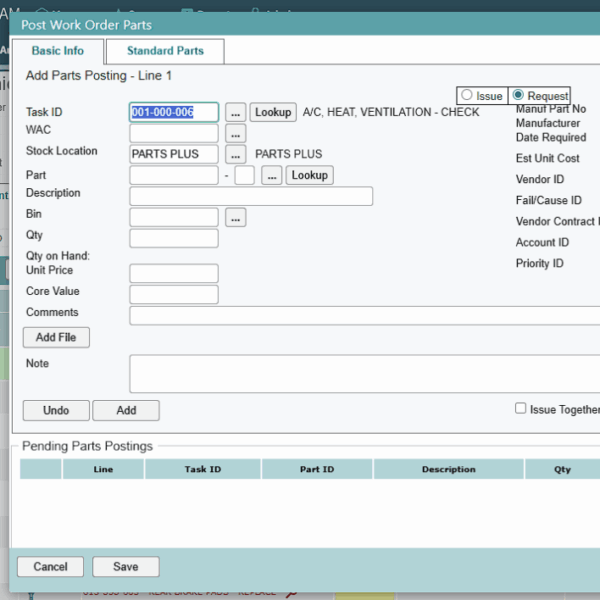Click the Cancel button
Screen dimensions: 600x600
[x=51, y=566]
